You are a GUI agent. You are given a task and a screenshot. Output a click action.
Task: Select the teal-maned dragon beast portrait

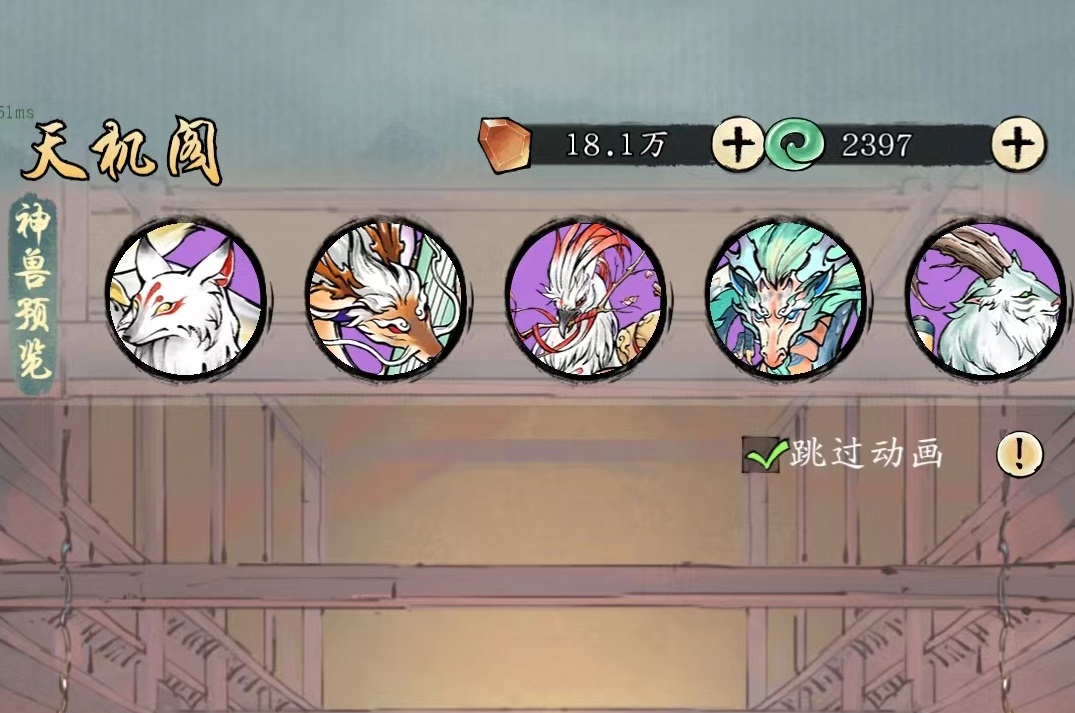785,299
